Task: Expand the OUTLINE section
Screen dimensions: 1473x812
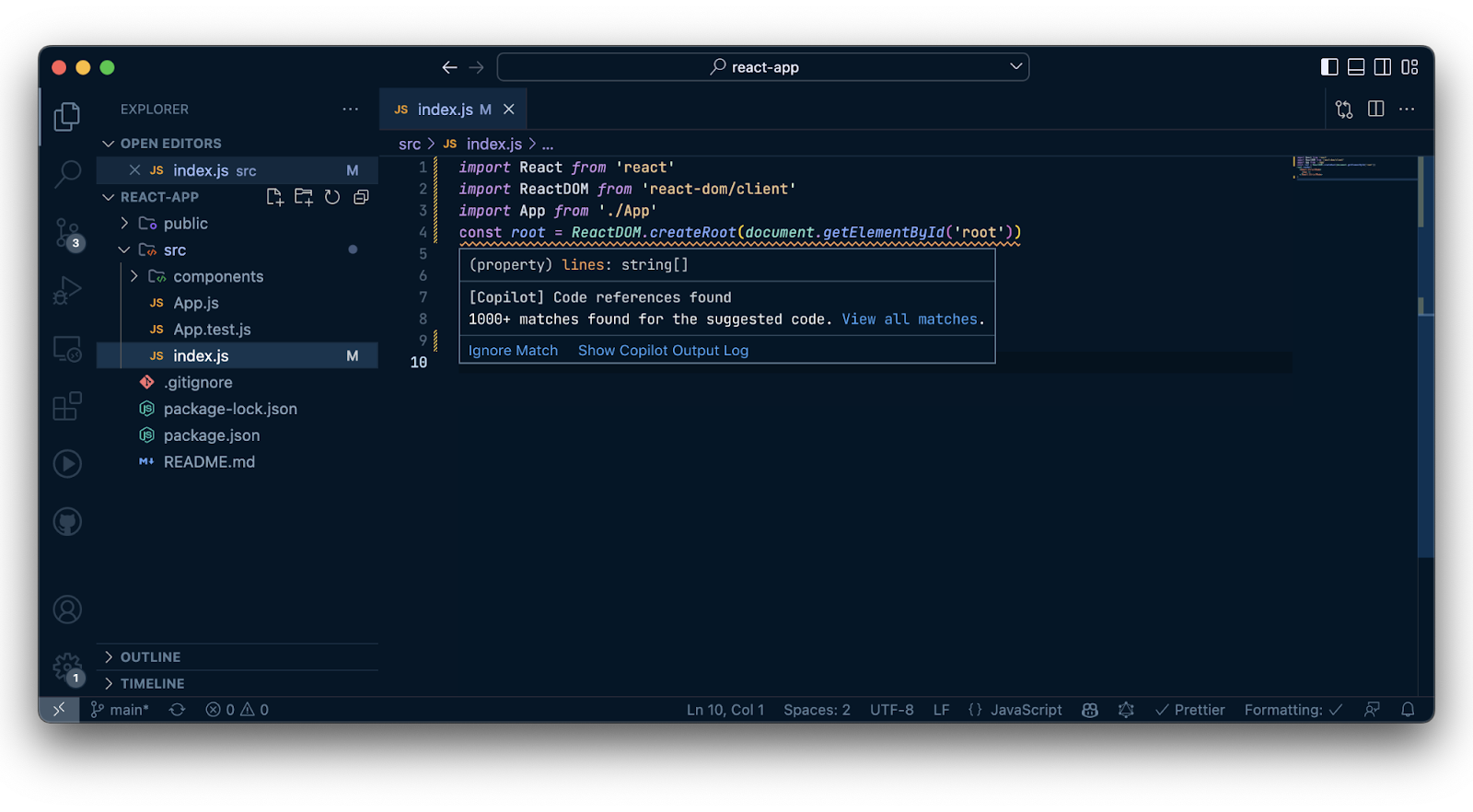Action: (x=150, y=657)
